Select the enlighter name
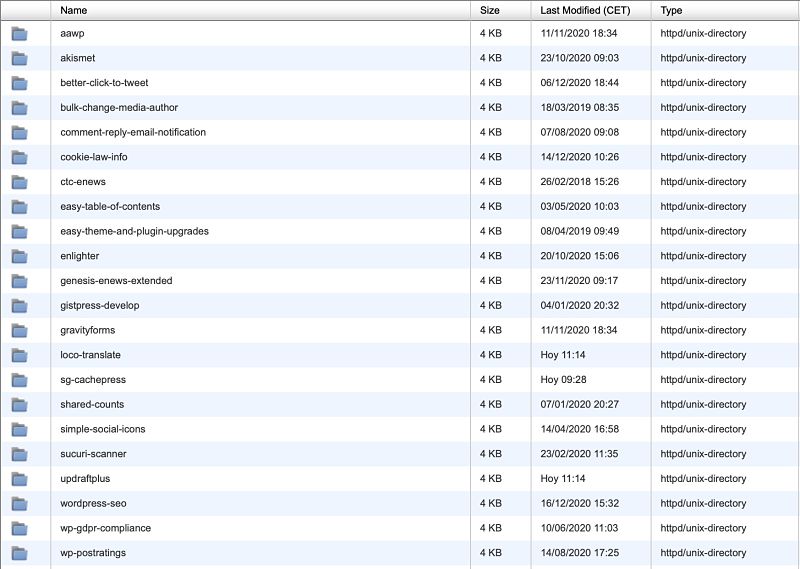The width and height of the screenshot is (800, 569). [x=80, y=256]
